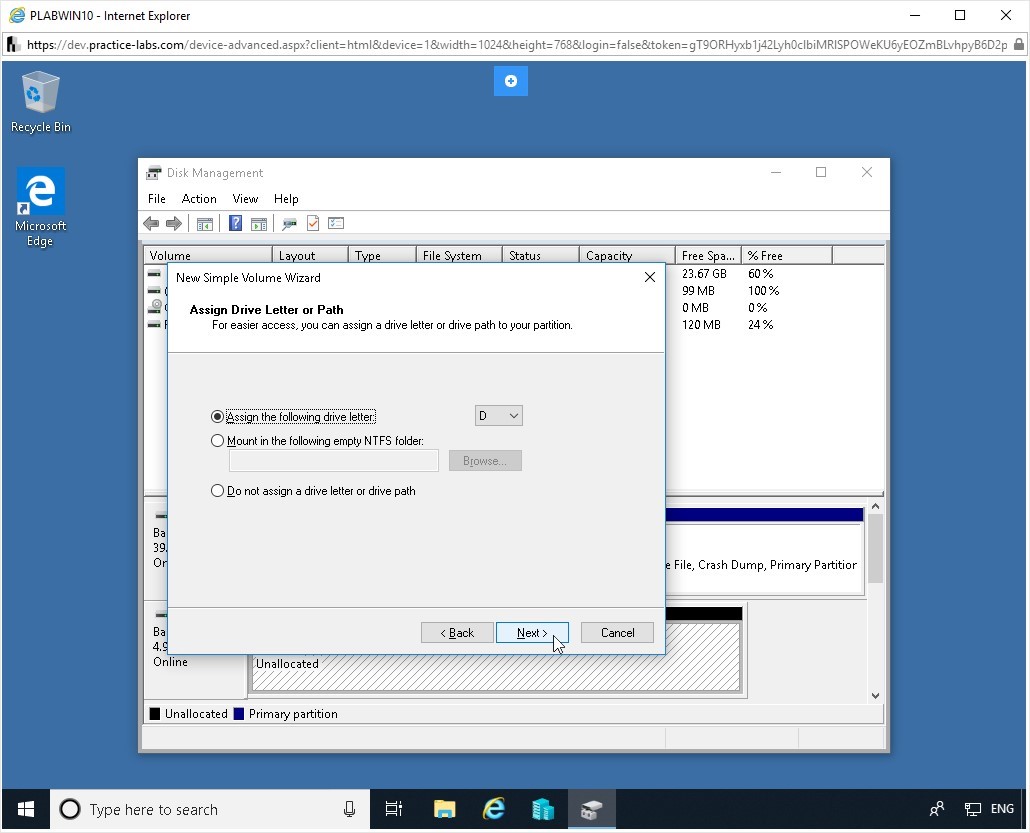Click the blue Primary partition legend swatch
This screenshot has width=1030, height=833.
point(239,714)
